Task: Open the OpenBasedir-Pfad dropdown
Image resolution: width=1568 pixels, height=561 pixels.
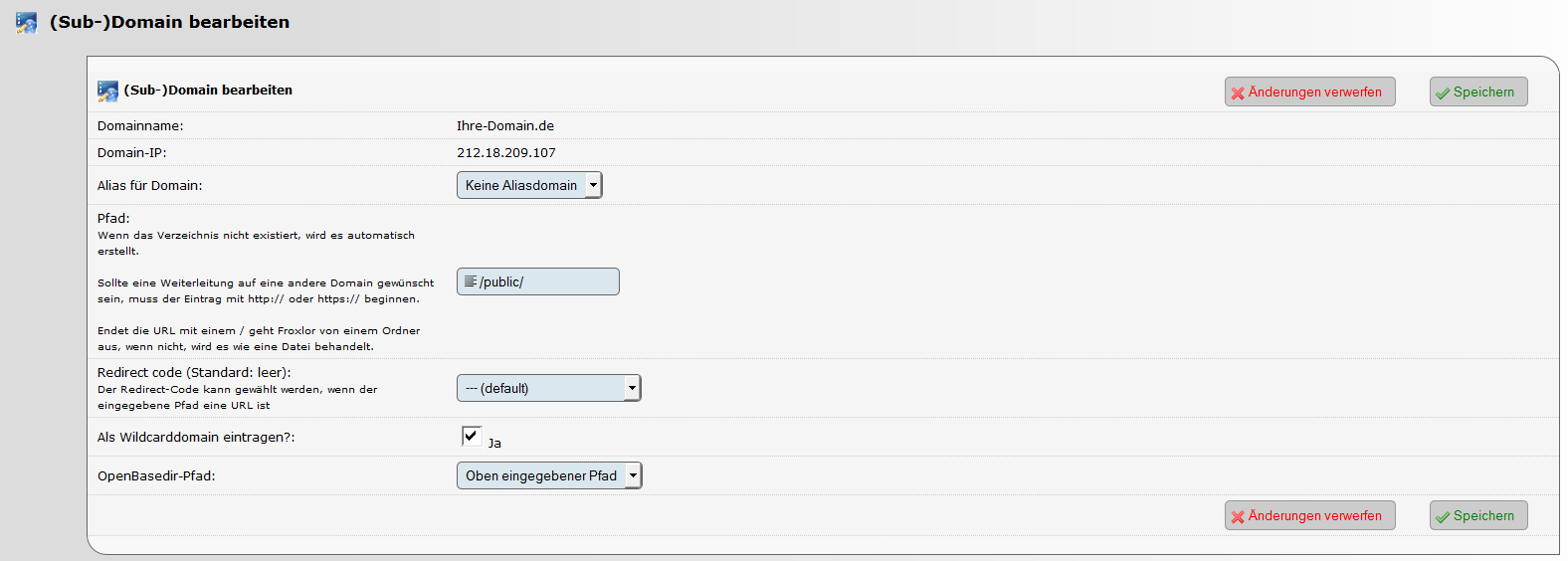Action: click(x=549, y=475)
